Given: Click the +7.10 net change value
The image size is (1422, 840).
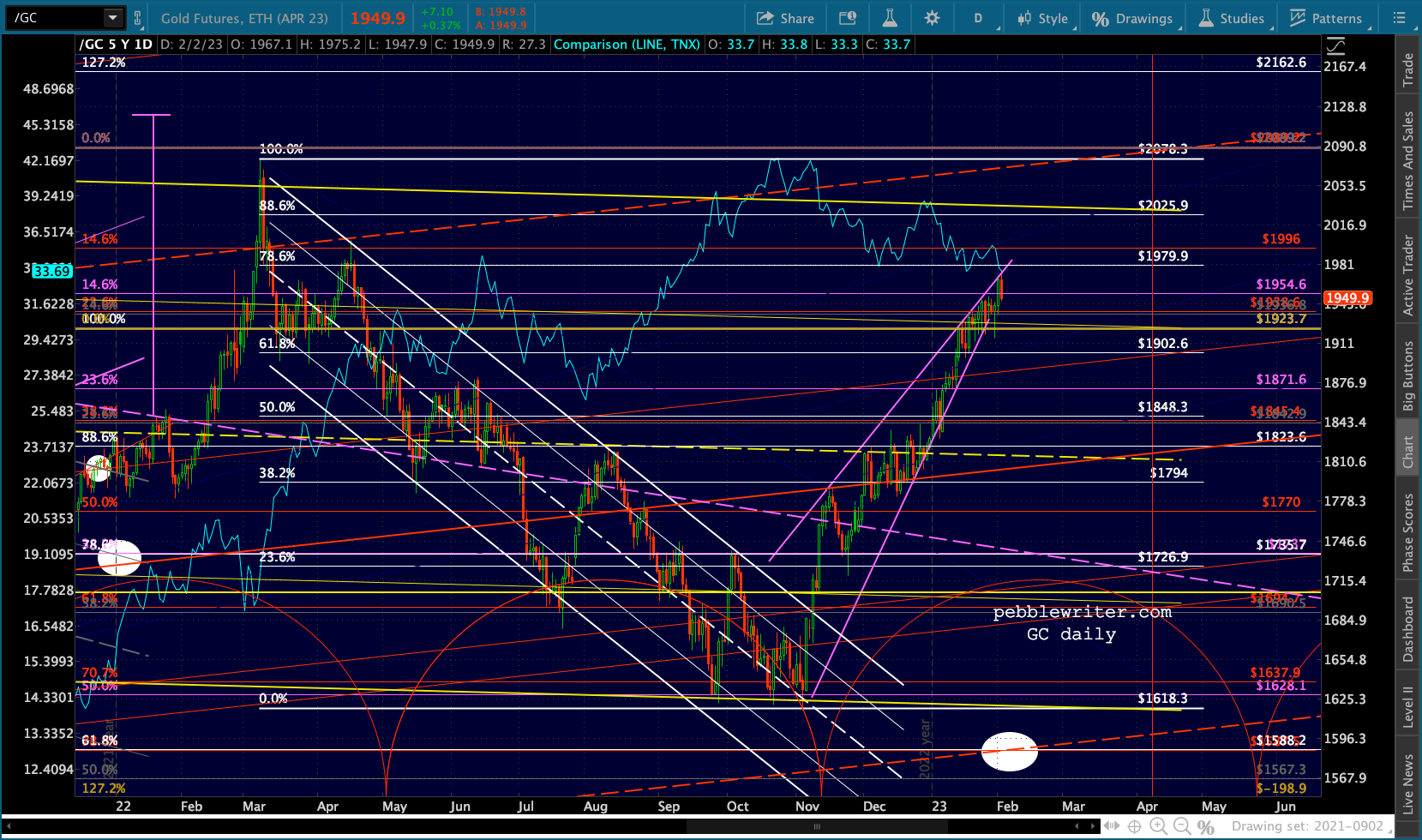Looking at the screenshot, I should [x=437, y=12].
